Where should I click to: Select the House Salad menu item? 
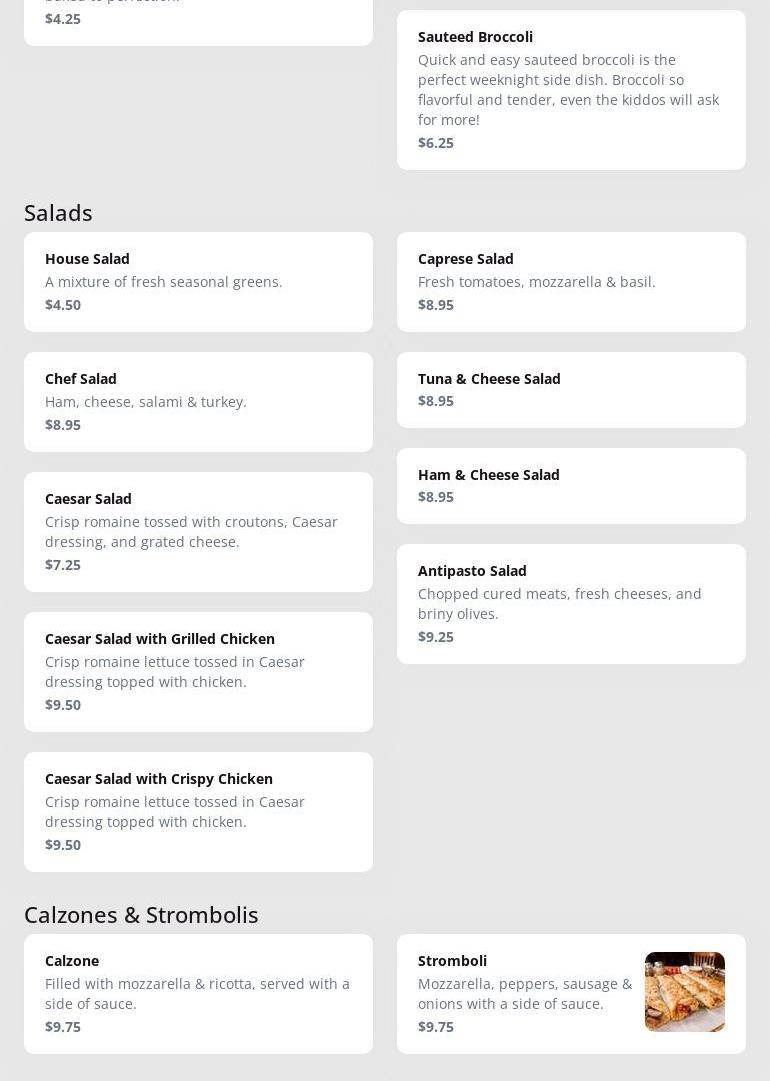click(198, 281)
